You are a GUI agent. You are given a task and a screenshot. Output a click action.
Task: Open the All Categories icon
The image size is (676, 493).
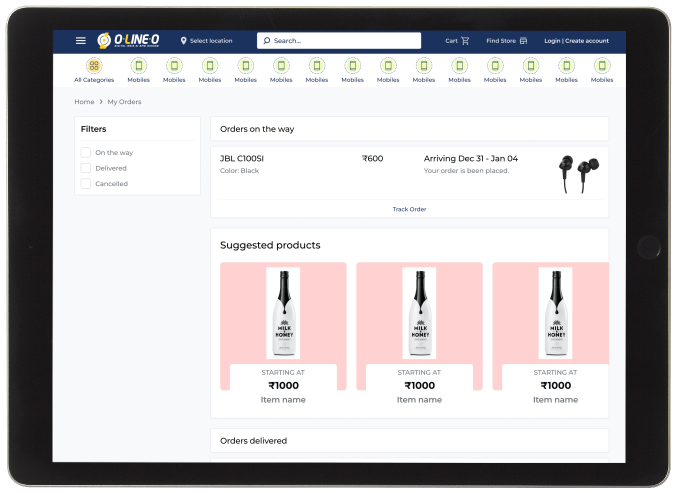coord(94,66)
